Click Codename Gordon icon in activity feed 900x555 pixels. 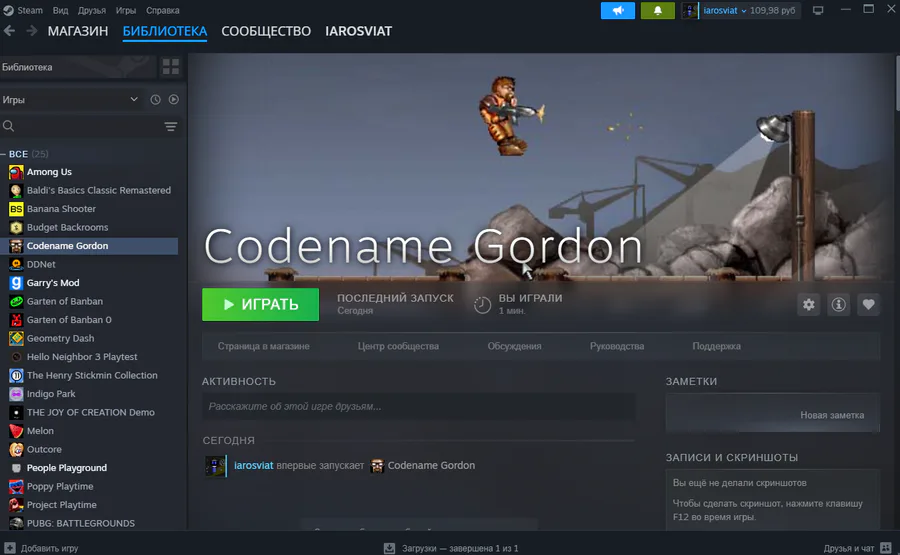(x=377, y=465)
